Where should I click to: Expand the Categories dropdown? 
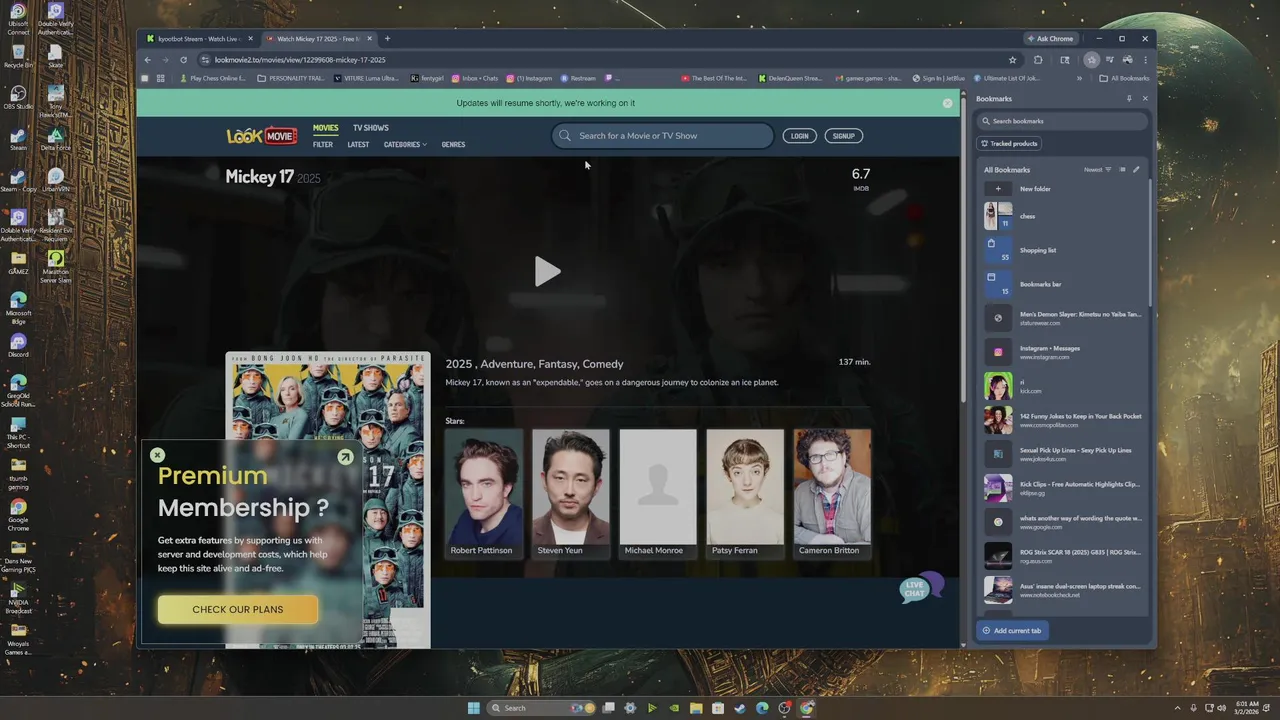pyautogui.click(x=405, y=145)
